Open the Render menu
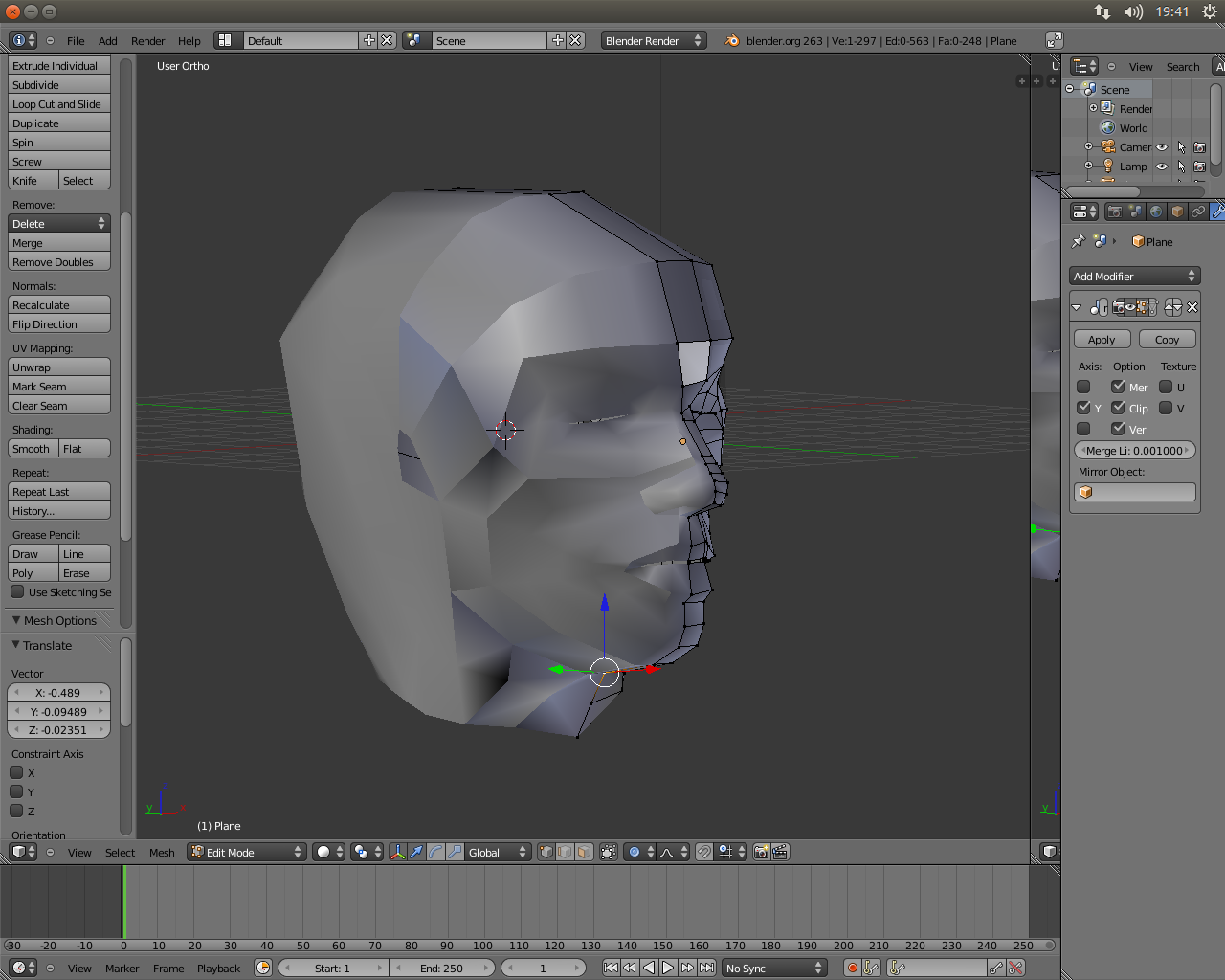Viewport: 1225px width, 980px height. pos(147,41)
